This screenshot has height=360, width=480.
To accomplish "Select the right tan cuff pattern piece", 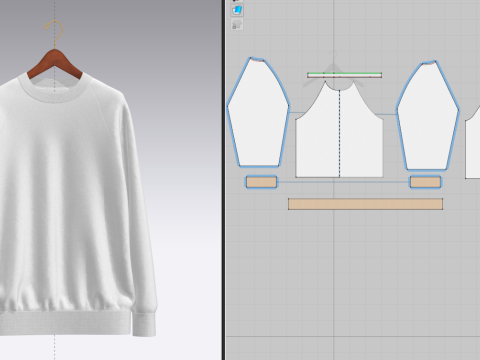I will coord(425,182).
